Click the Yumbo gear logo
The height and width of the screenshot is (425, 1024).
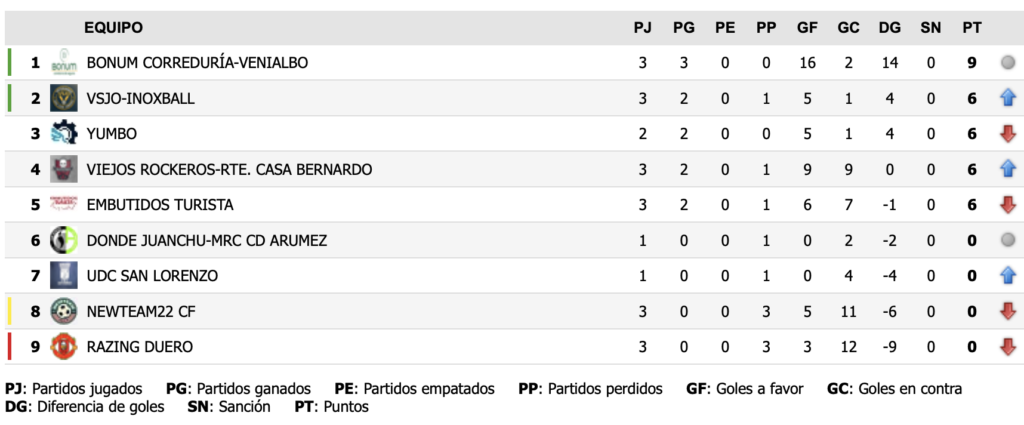(x=64, y=133)
